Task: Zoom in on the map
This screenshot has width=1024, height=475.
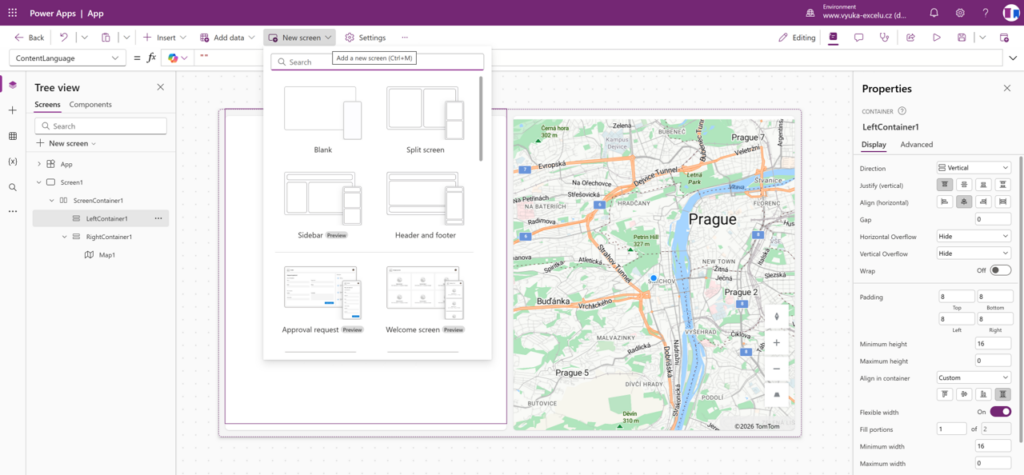Action: tap(776, 342)
